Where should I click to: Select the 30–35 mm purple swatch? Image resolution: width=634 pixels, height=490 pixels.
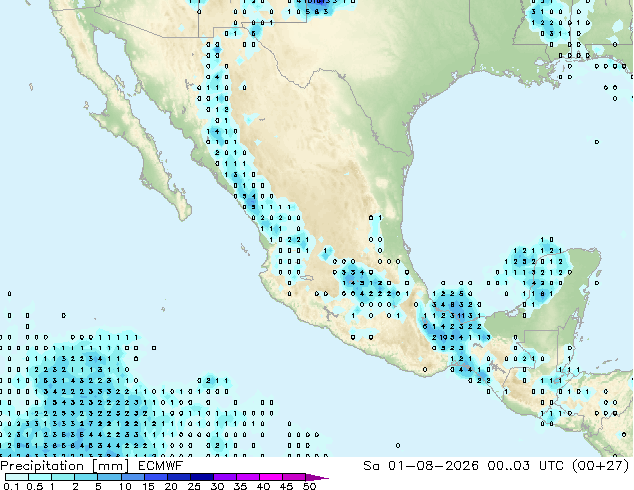coord(224,477)
